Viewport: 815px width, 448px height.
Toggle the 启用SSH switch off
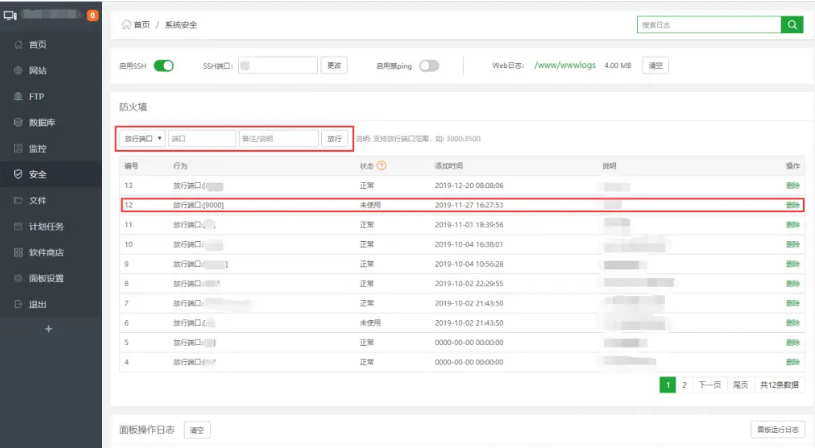[163, 66]
